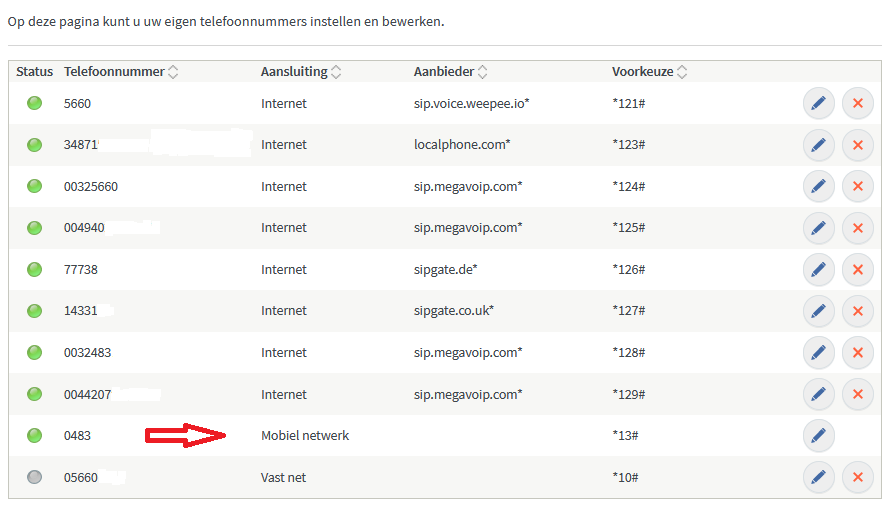Edit the *129# megavoip number

[818, 394]
